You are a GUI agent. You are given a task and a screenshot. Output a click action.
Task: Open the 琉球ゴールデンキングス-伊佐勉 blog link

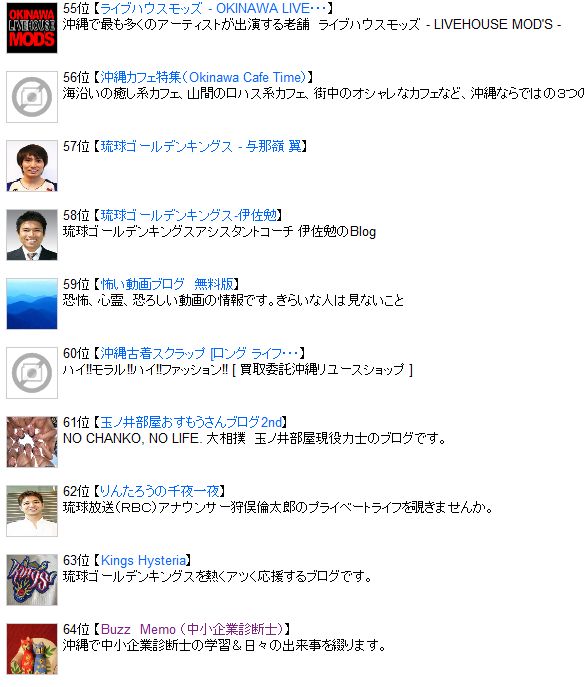point(189,215)
